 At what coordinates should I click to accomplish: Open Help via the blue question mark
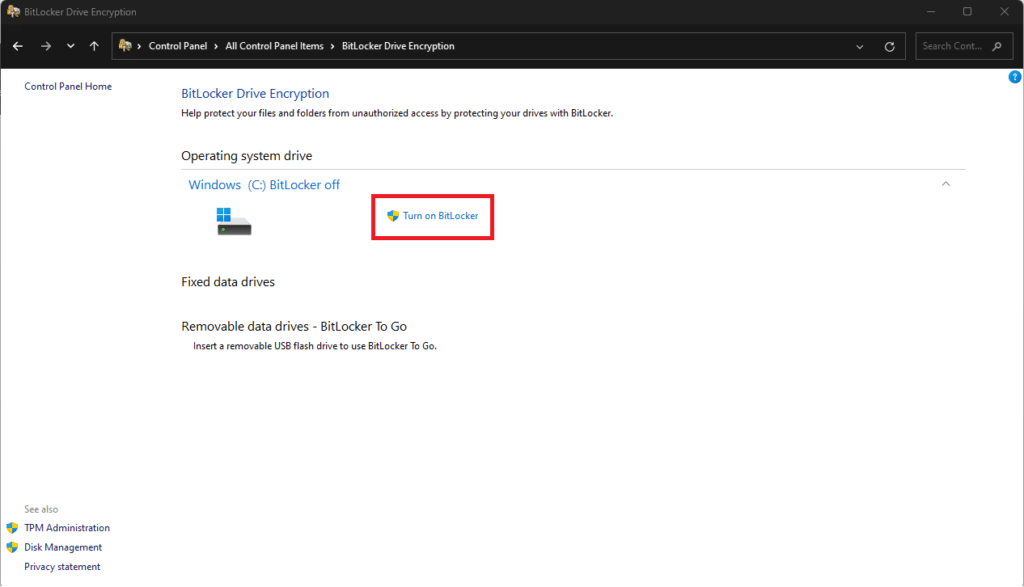(1015, 77)
